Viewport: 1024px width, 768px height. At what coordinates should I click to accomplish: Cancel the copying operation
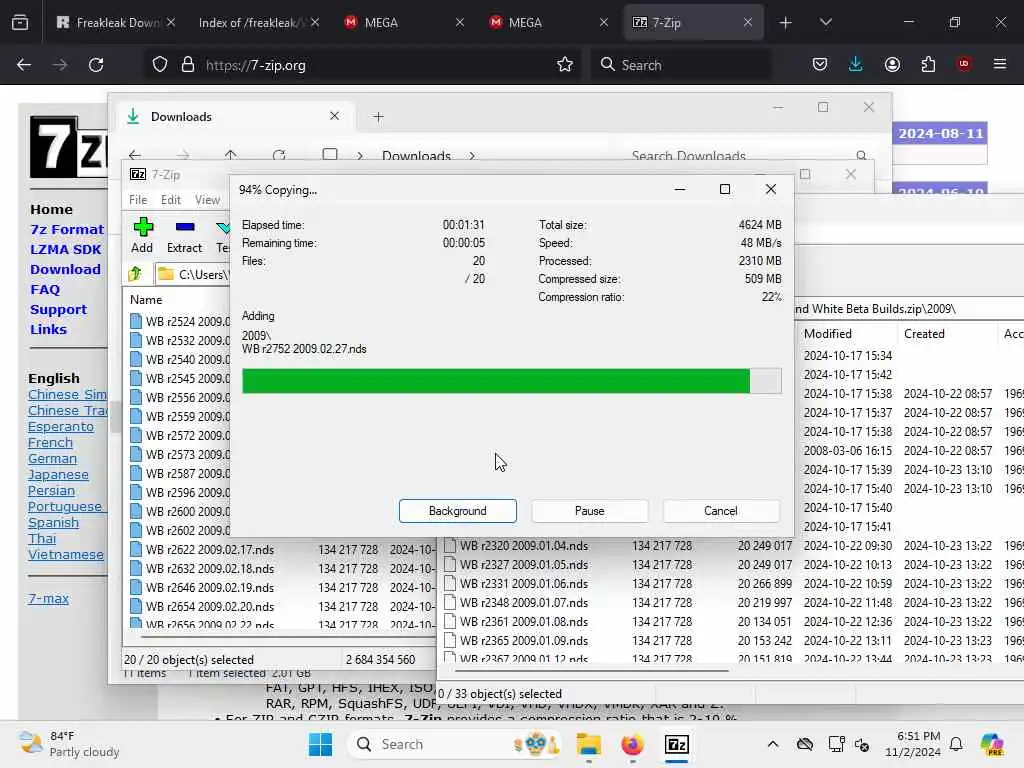click(721, 511)
